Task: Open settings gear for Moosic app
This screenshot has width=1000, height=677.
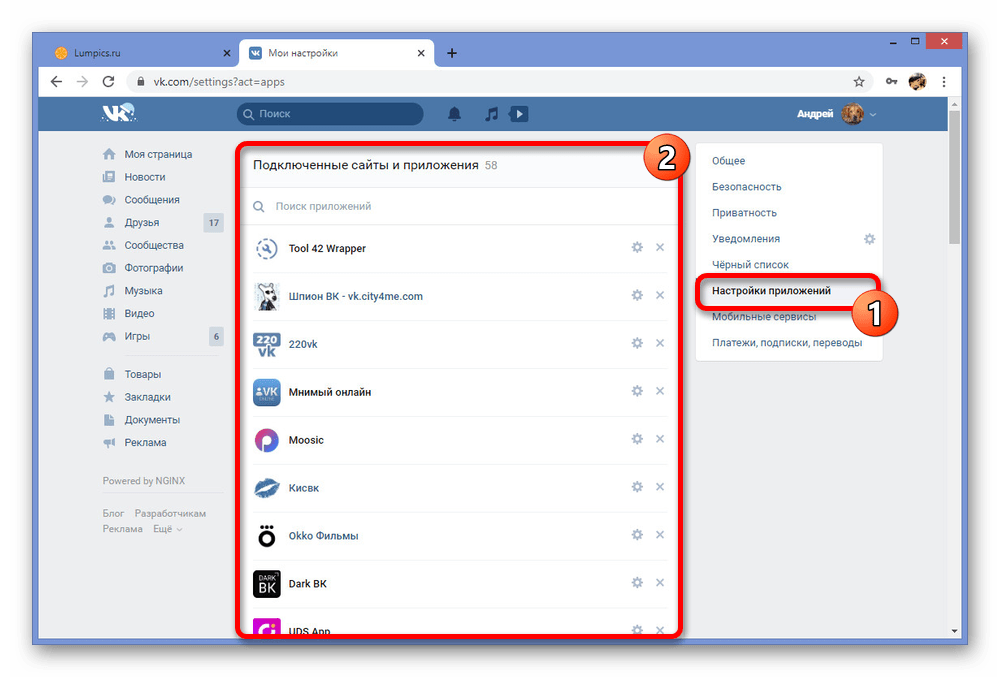Action: 637,439
